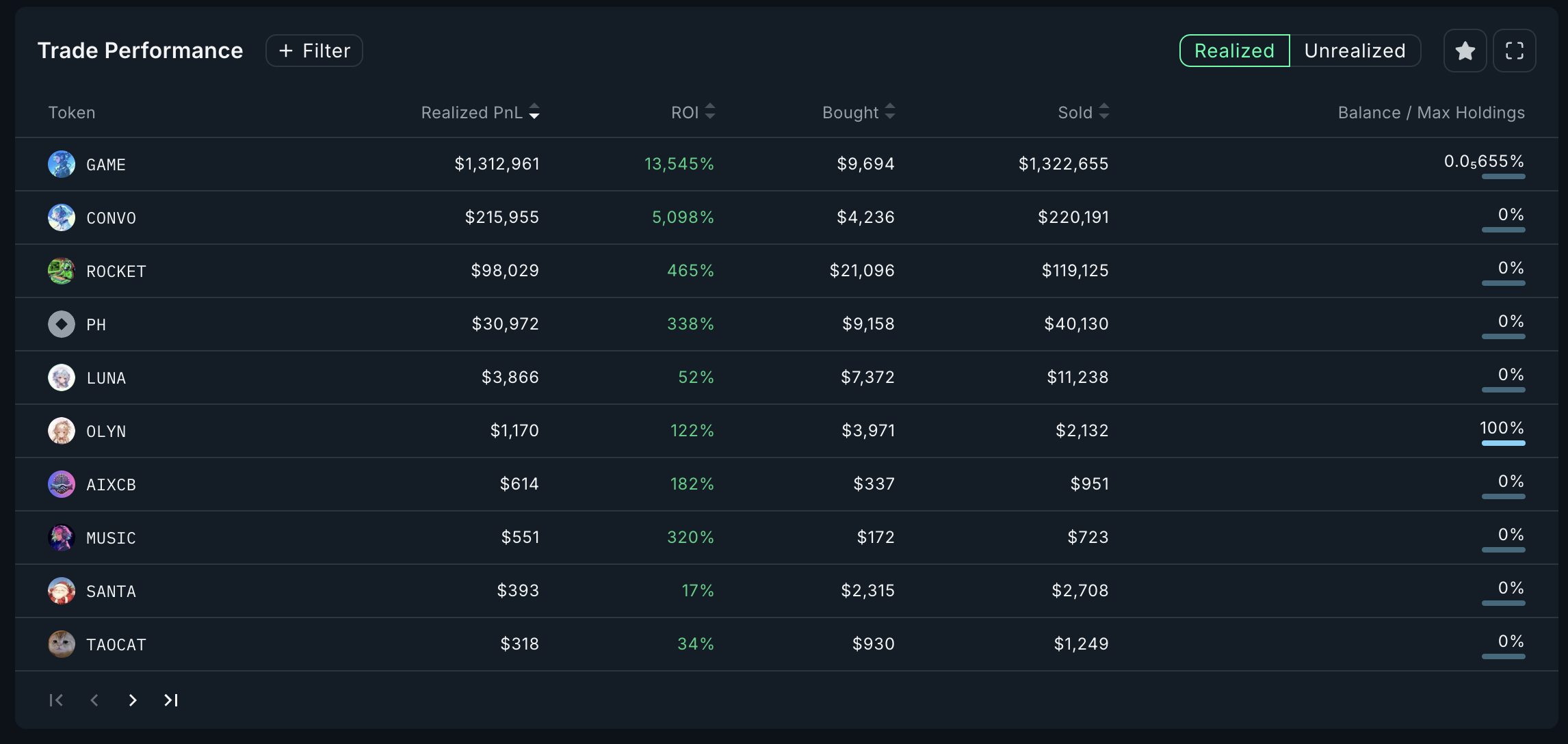The height and width of the screenshot is (744, 1568).
Task: Select the star favorite icon
Action: pos(1465,50)
